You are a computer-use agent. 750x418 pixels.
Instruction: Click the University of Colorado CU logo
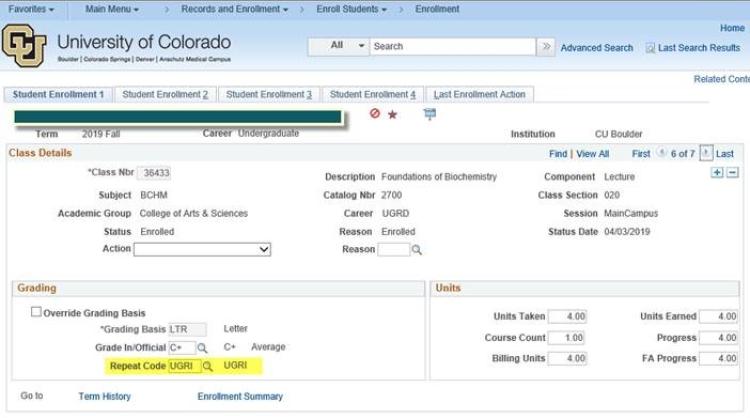pos(24,45)
